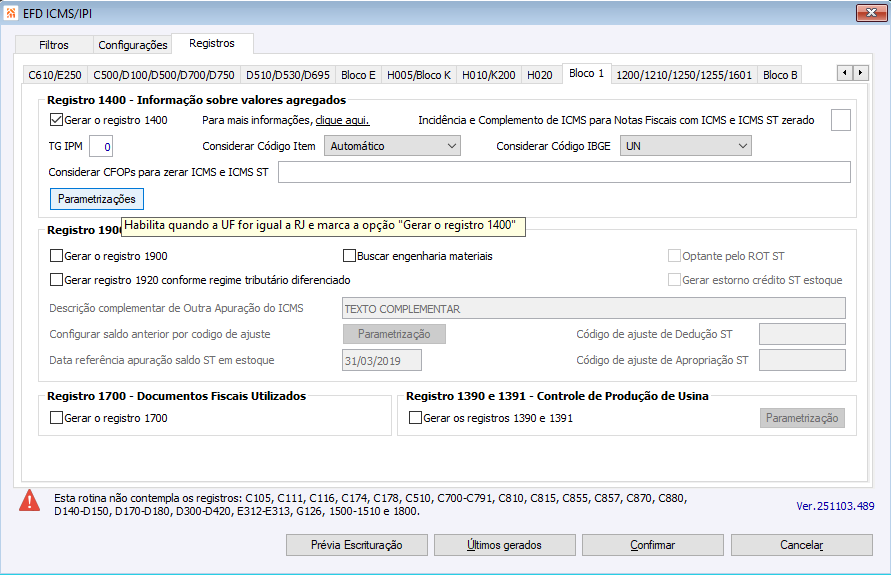Click the Data referência apuração date field
Image resolution: width=891 pixels, height=575 pixels.
click(382, 360)
